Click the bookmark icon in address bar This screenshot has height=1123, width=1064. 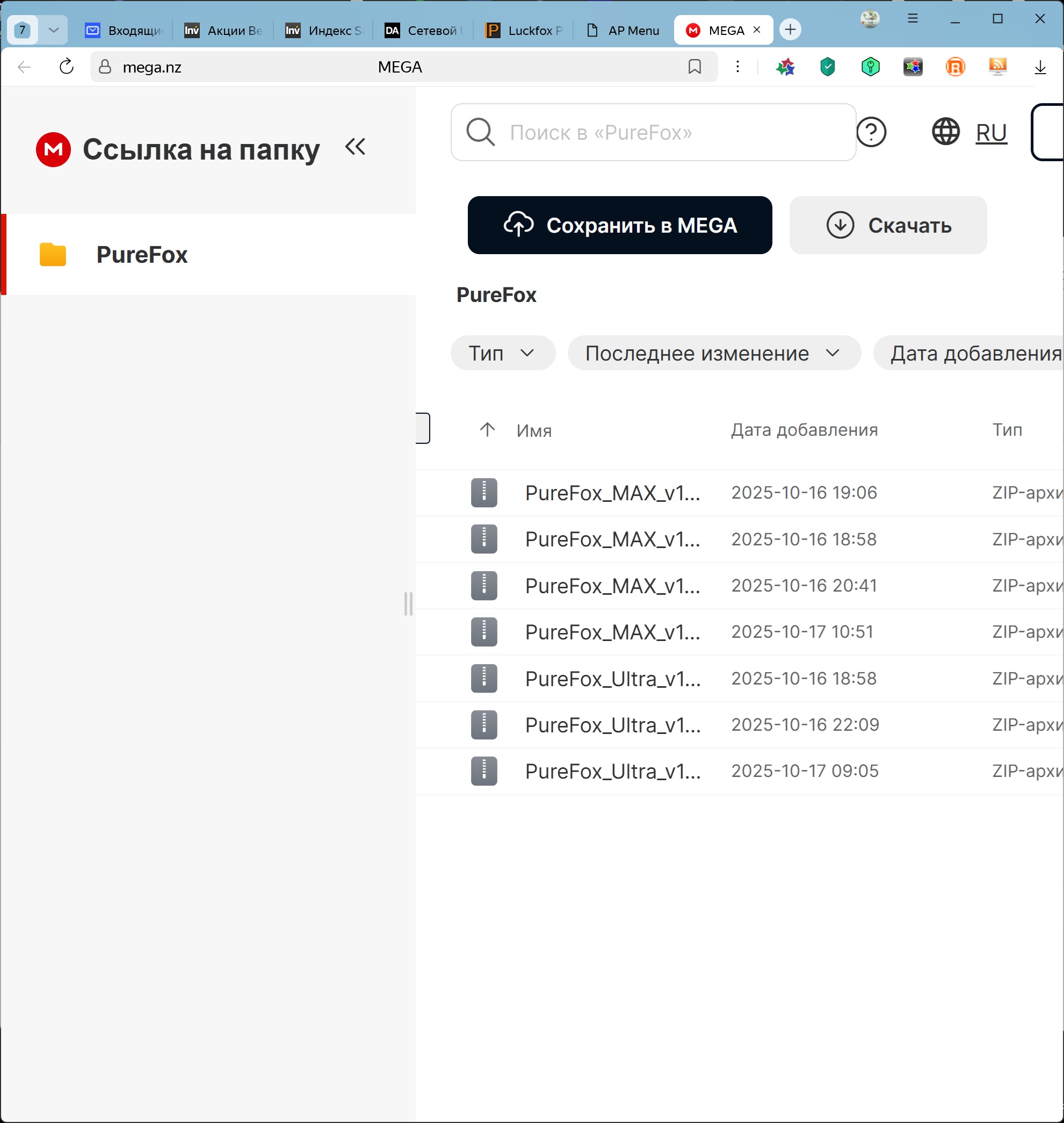[694, 67]
